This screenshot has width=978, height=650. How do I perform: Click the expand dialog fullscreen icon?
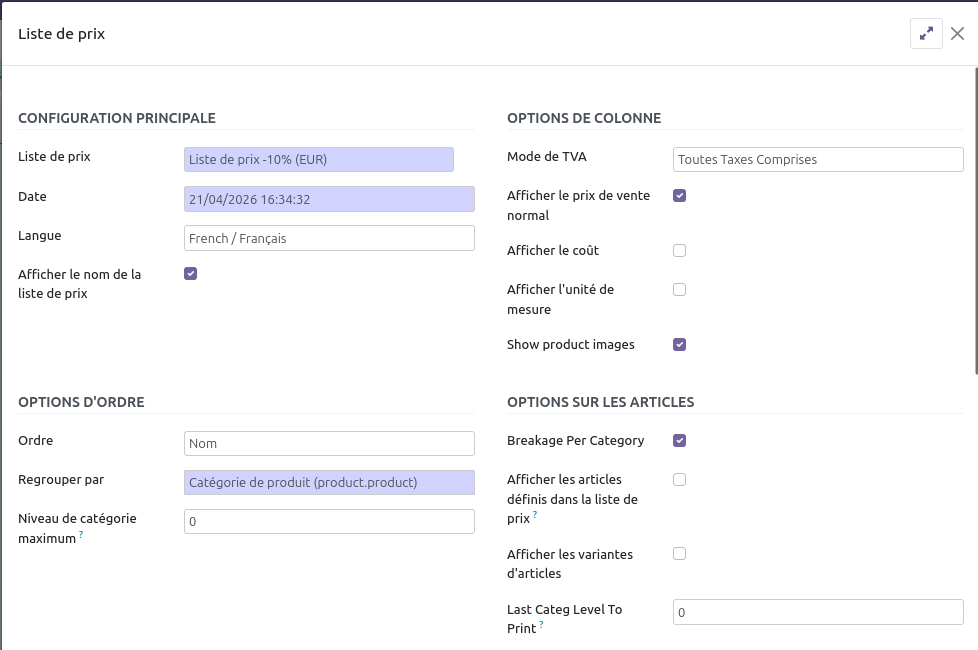926,34
